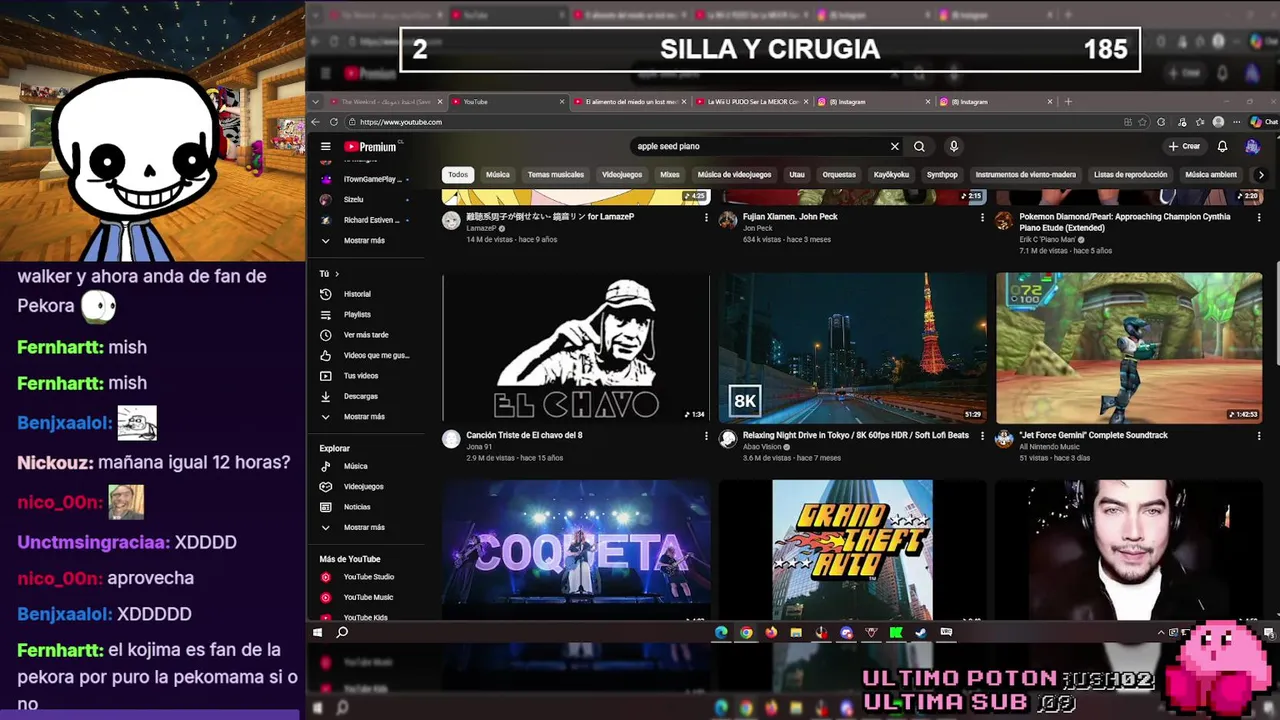
Task: Open options for Canción Triste de El chavo video
Action: (x=706, y=436)
